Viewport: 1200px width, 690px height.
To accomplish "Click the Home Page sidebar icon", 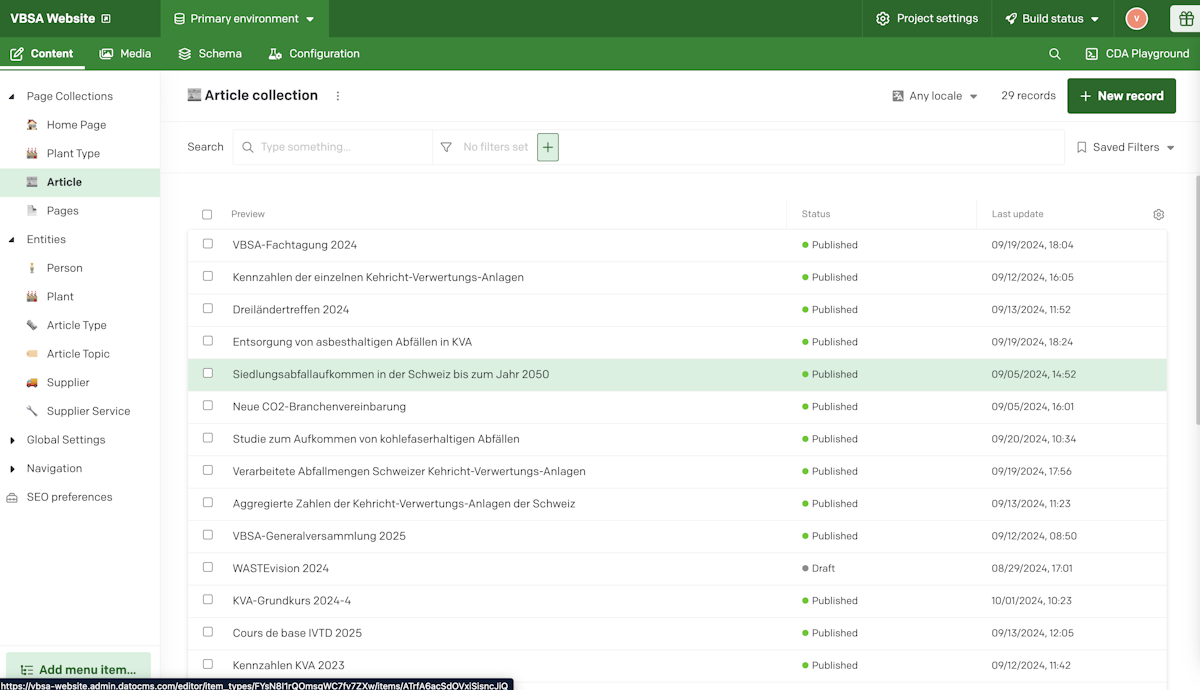I will (32, 125).
